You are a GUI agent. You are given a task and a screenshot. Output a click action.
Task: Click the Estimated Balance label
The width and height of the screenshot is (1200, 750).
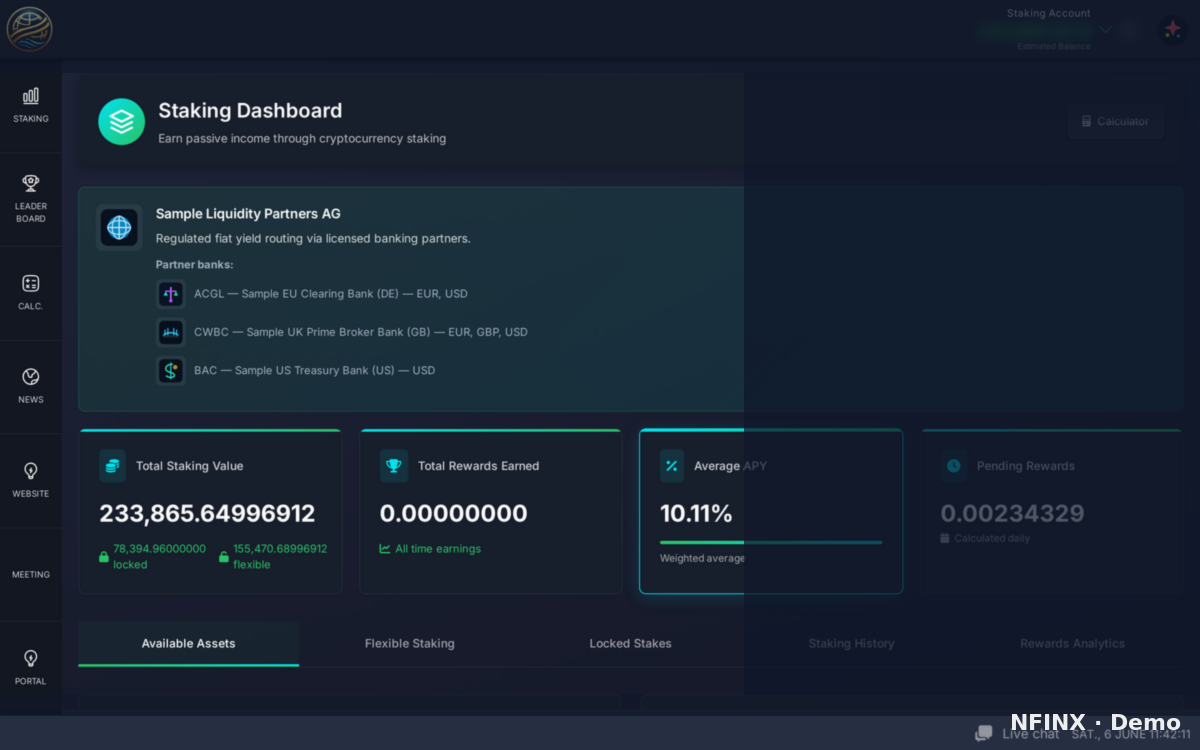click(1054, 46)
